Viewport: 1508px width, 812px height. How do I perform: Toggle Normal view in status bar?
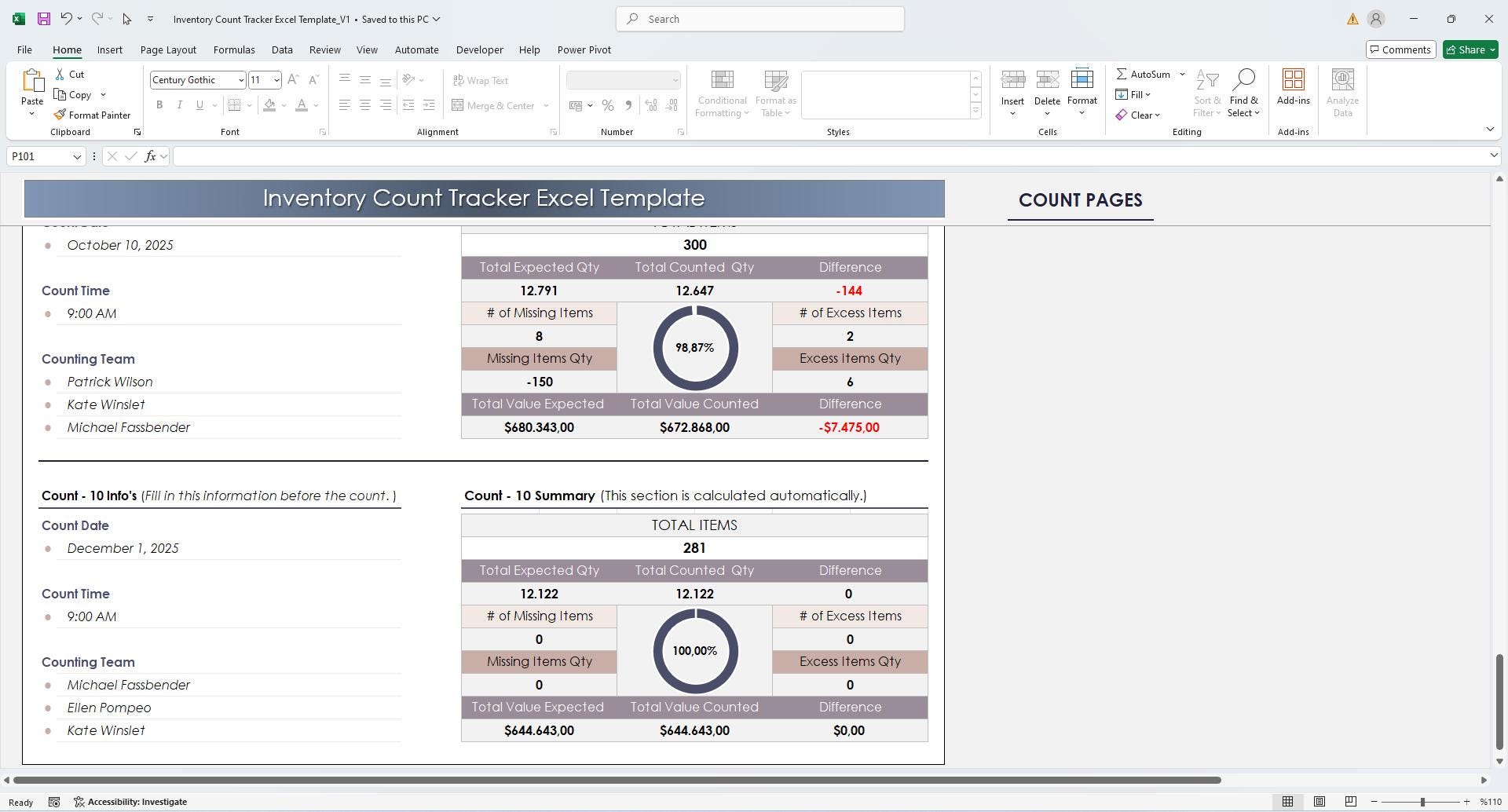pyautogui.click(x=1287, y=802)
